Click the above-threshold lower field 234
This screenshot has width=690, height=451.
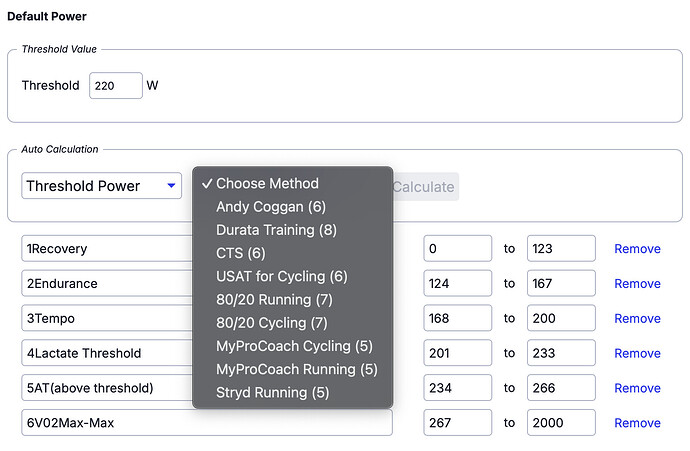click(458, 388)
